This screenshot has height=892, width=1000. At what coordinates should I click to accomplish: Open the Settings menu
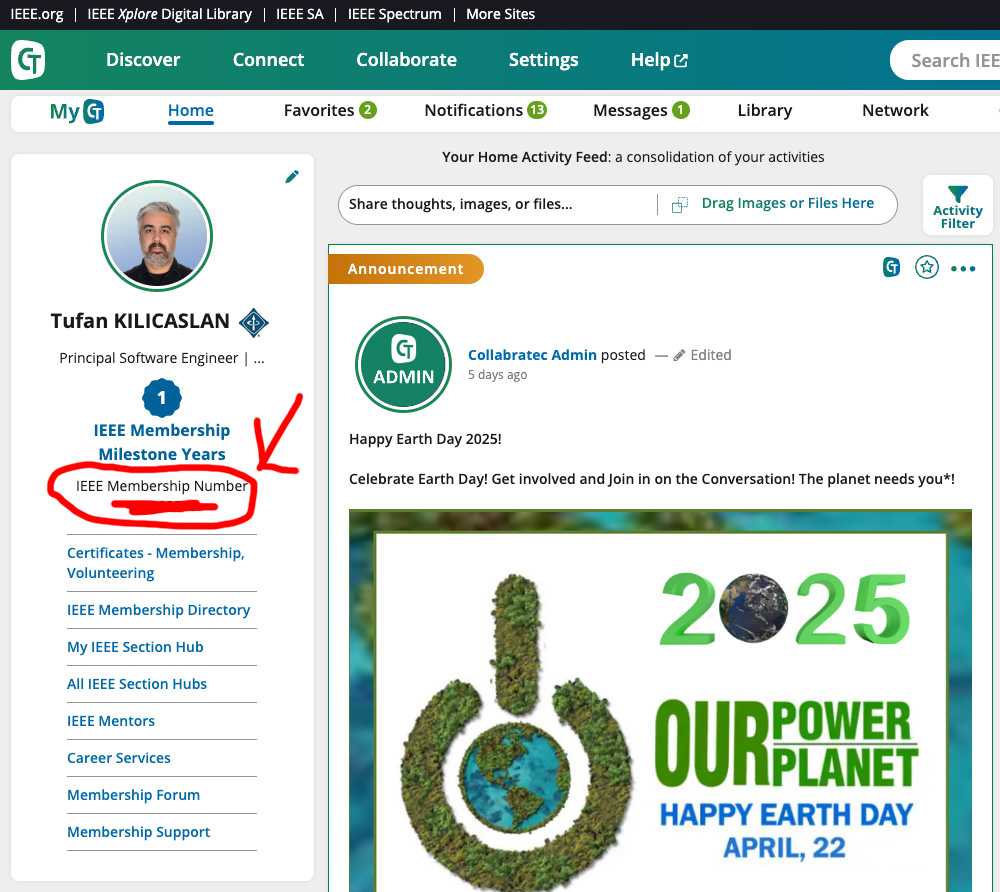543,60
